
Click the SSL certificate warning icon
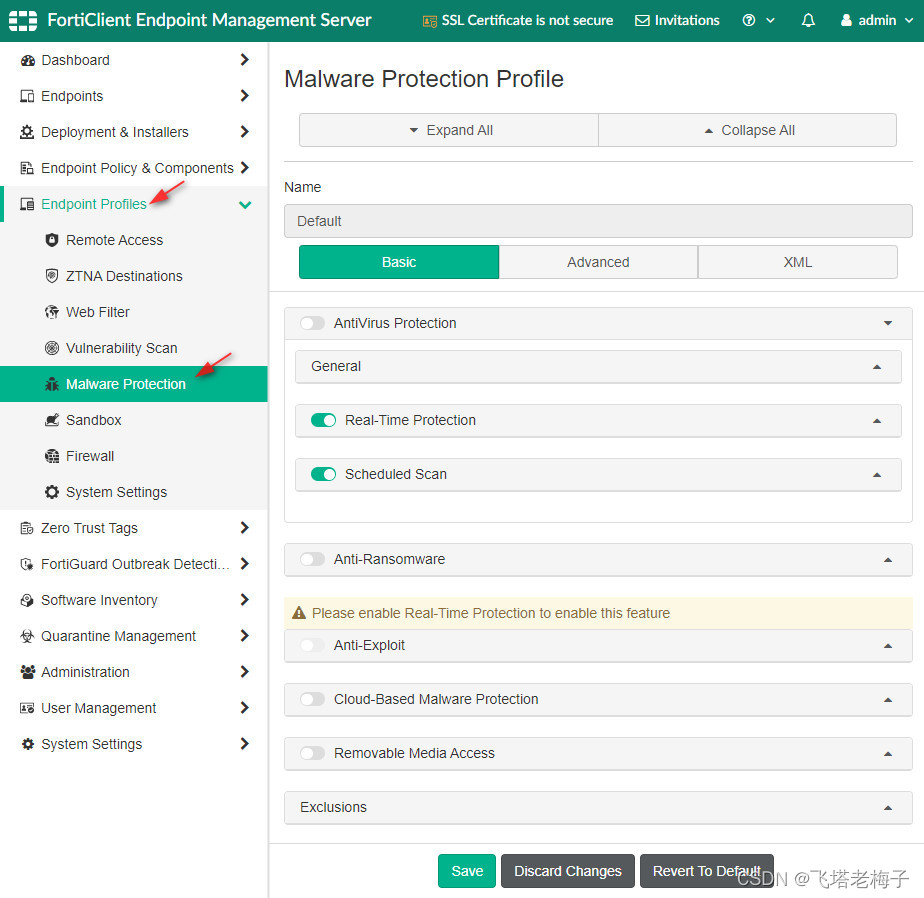[x=430, y=21]
